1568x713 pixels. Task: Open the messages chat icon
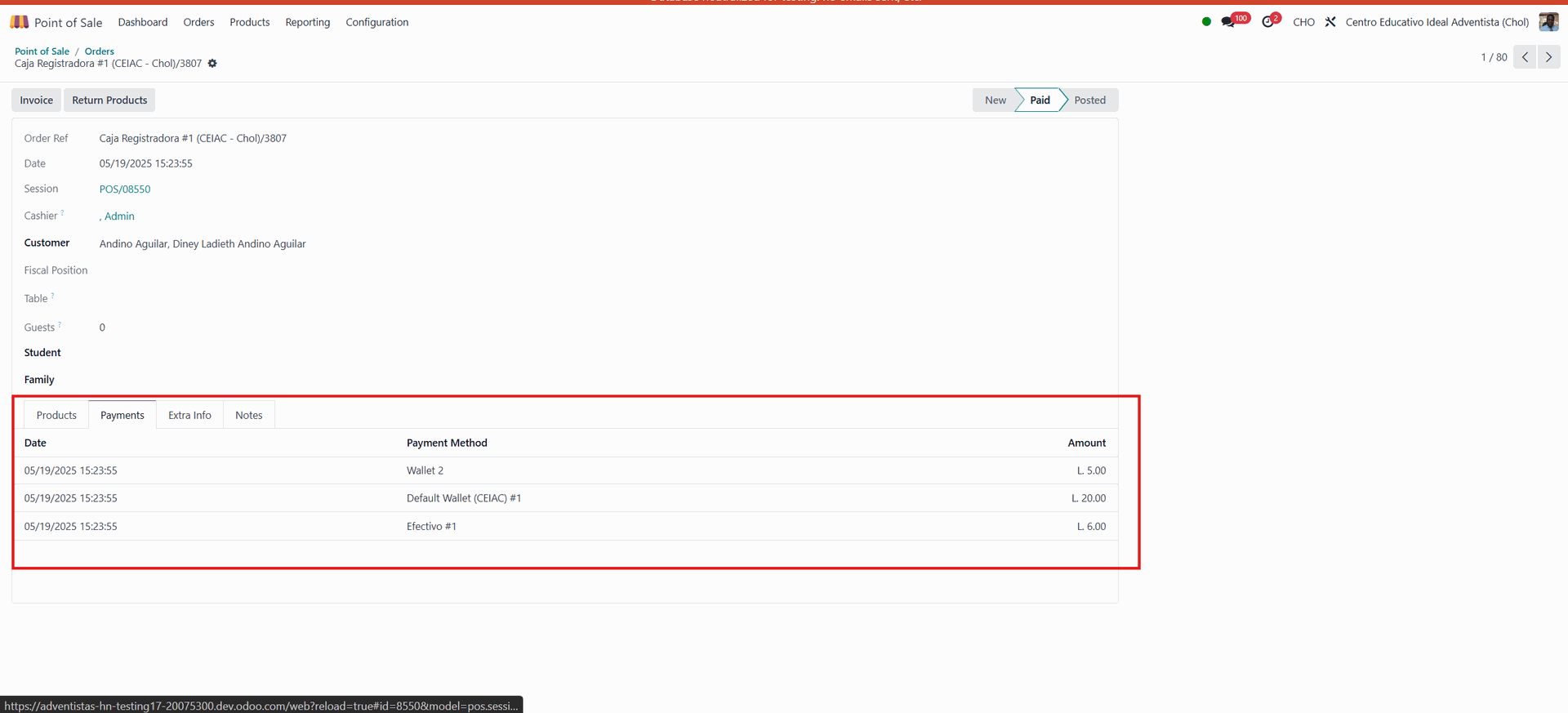[x=1228, y=22]
